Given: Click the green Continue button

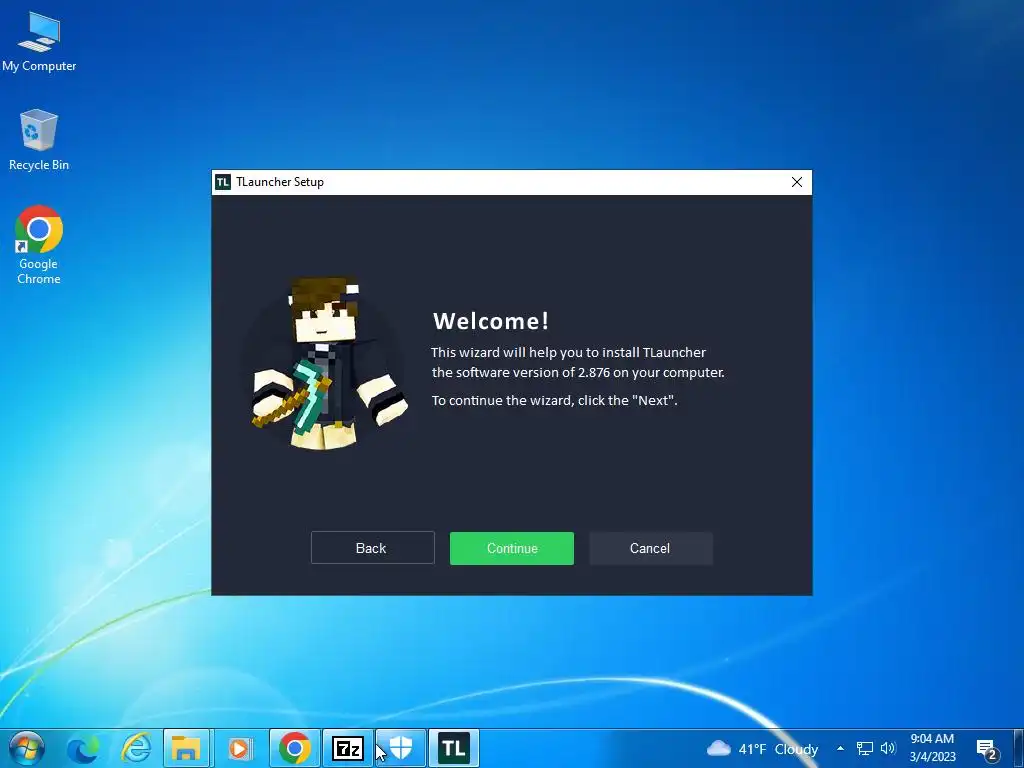Looking at the screenshot, I should click(511, 548).
